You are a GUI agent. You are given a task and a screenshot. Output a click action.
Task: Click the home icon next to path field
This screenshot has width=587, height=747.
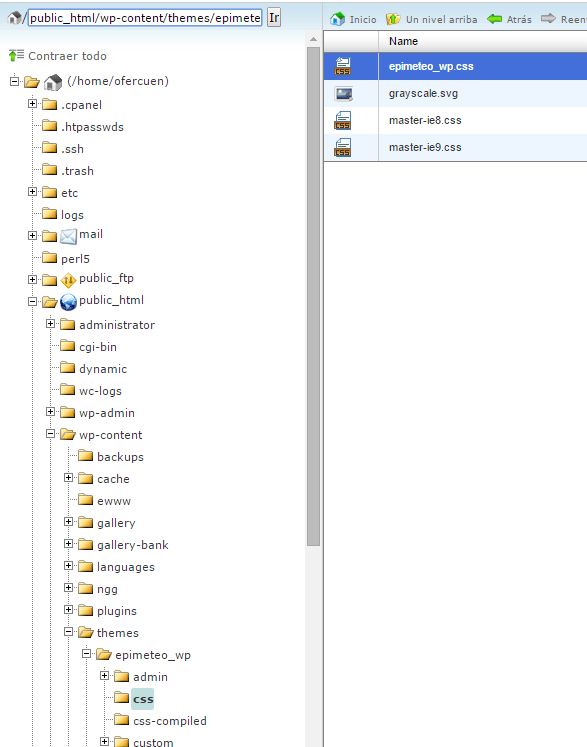[14, 18]
